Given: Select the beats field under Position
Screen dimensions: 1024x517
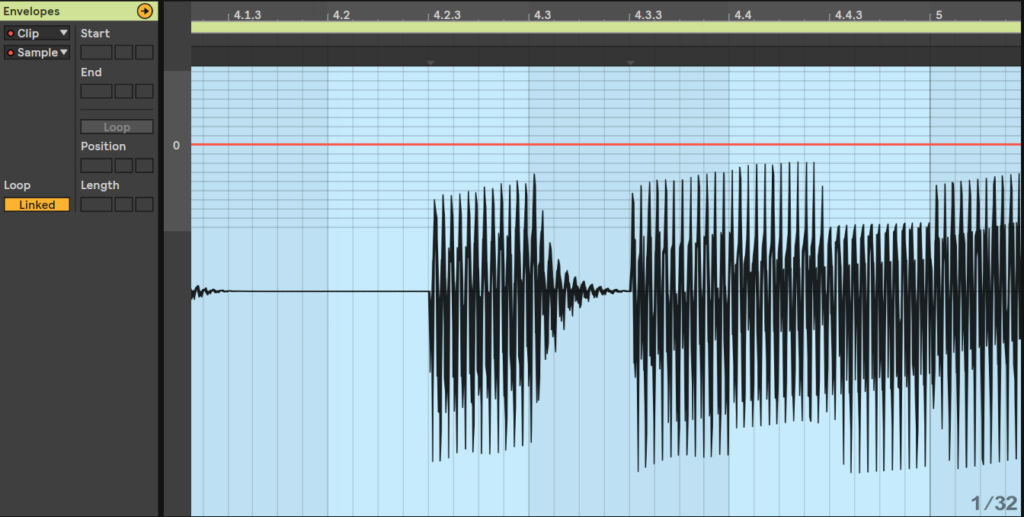Looking at the screenshot, I should click(x=123, y=165).
